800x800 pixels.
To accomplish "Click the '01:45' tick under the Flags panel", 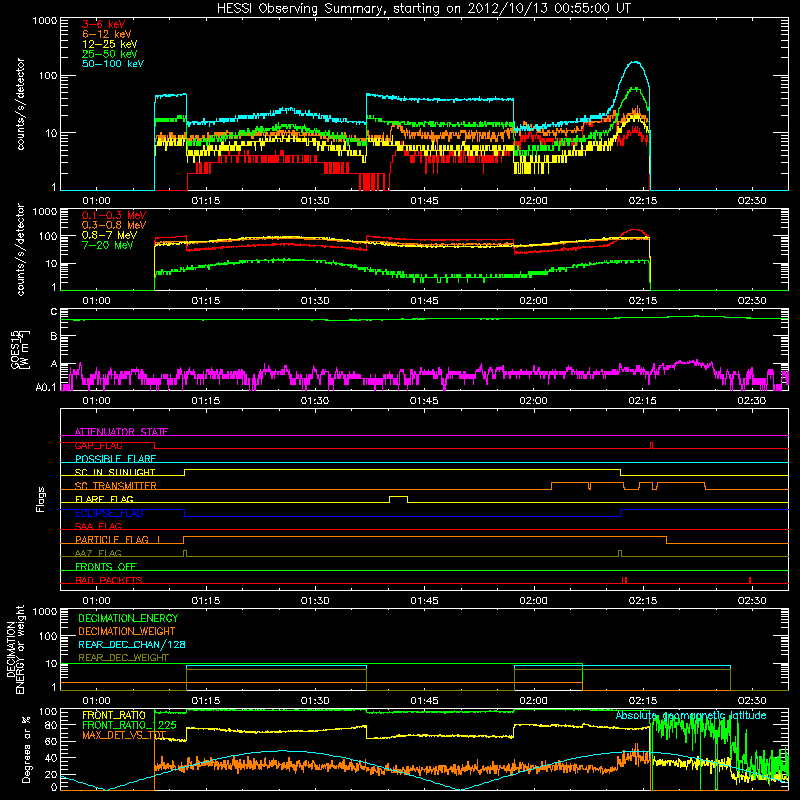I will pos(424,601).
